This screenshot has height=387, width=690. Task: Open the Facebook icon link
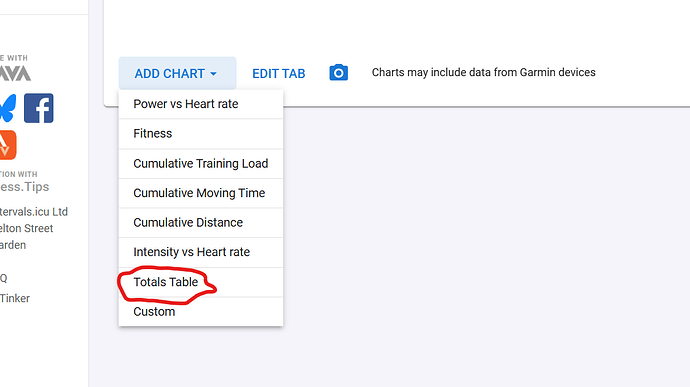pos(39,108)
